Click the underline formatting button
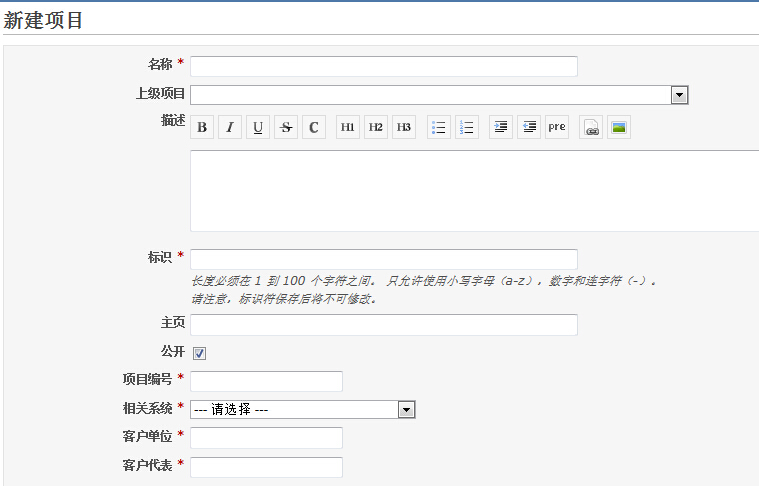This screenshot has width=759, height=486. [x=258, y=128]
